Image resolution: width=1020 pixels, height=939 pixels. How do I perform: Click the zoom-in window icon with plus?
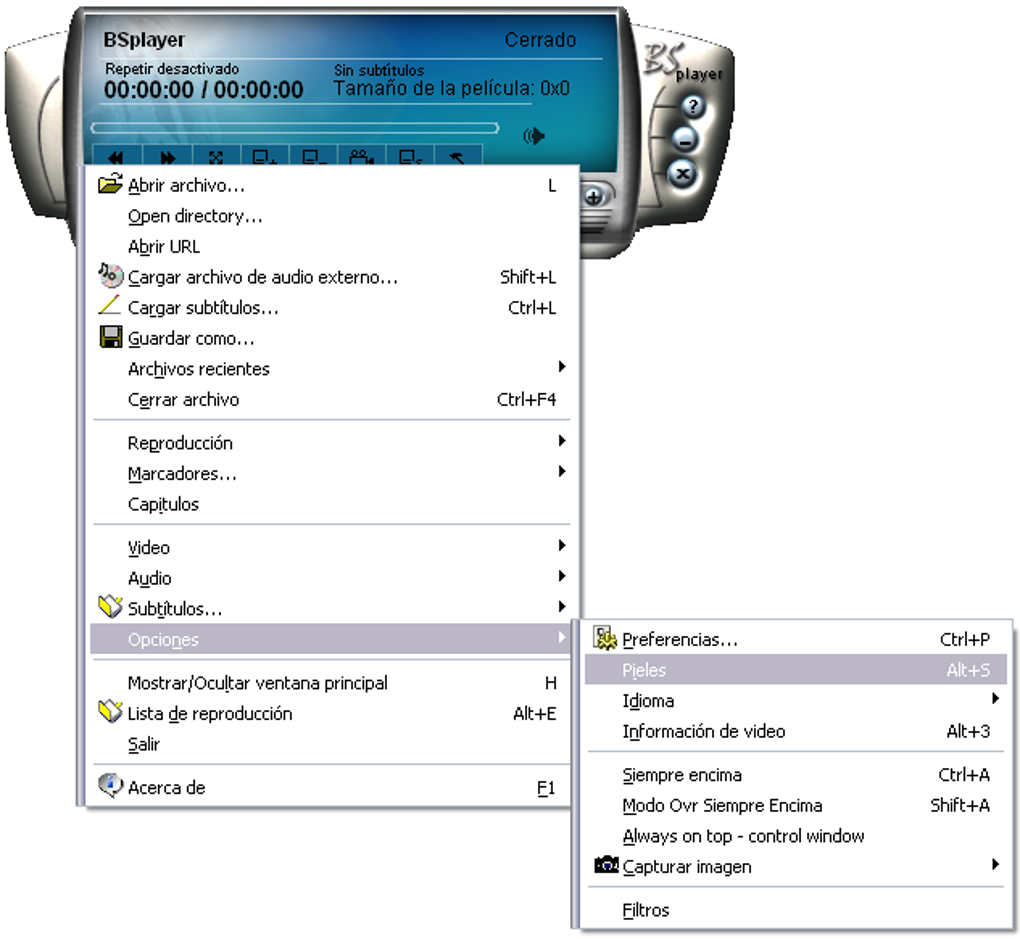pos(264,156)
